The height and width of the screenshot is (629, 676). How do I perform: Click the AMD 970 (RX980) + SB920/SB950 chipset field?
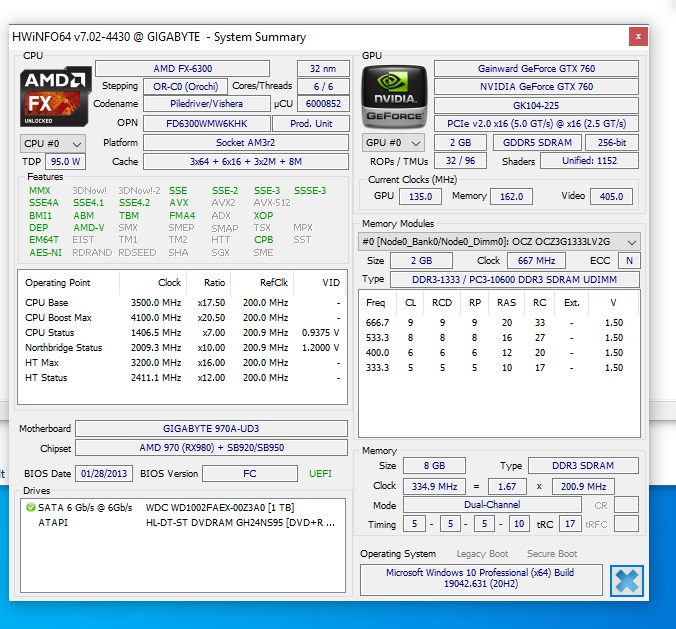pyautogui.click(x=211, y=448)
